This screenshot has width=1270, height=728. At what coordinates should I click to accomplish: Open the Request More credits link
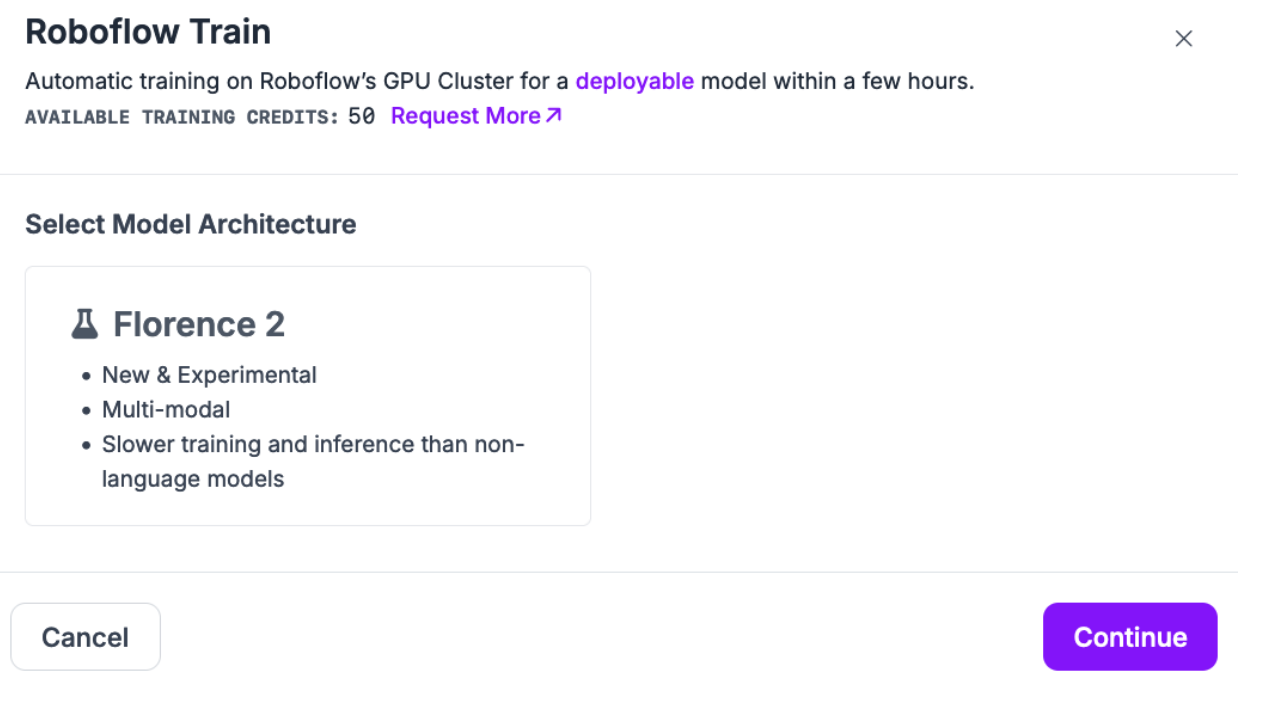pos(466,116)
